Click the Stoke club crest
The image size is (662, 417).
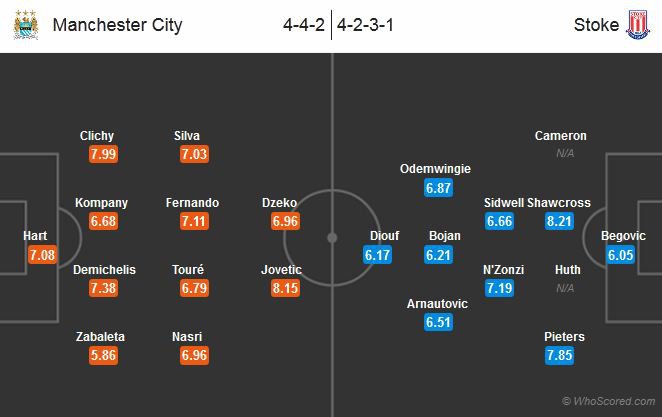[638, 25]
